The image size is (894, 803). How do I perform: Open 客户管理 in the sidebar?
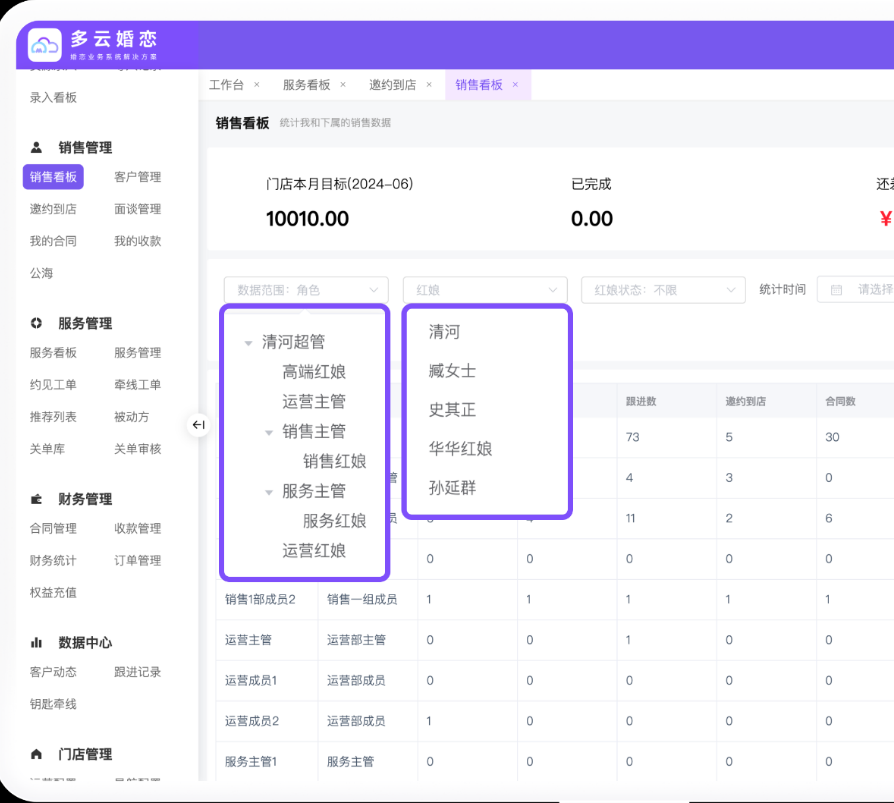(137, 177)
